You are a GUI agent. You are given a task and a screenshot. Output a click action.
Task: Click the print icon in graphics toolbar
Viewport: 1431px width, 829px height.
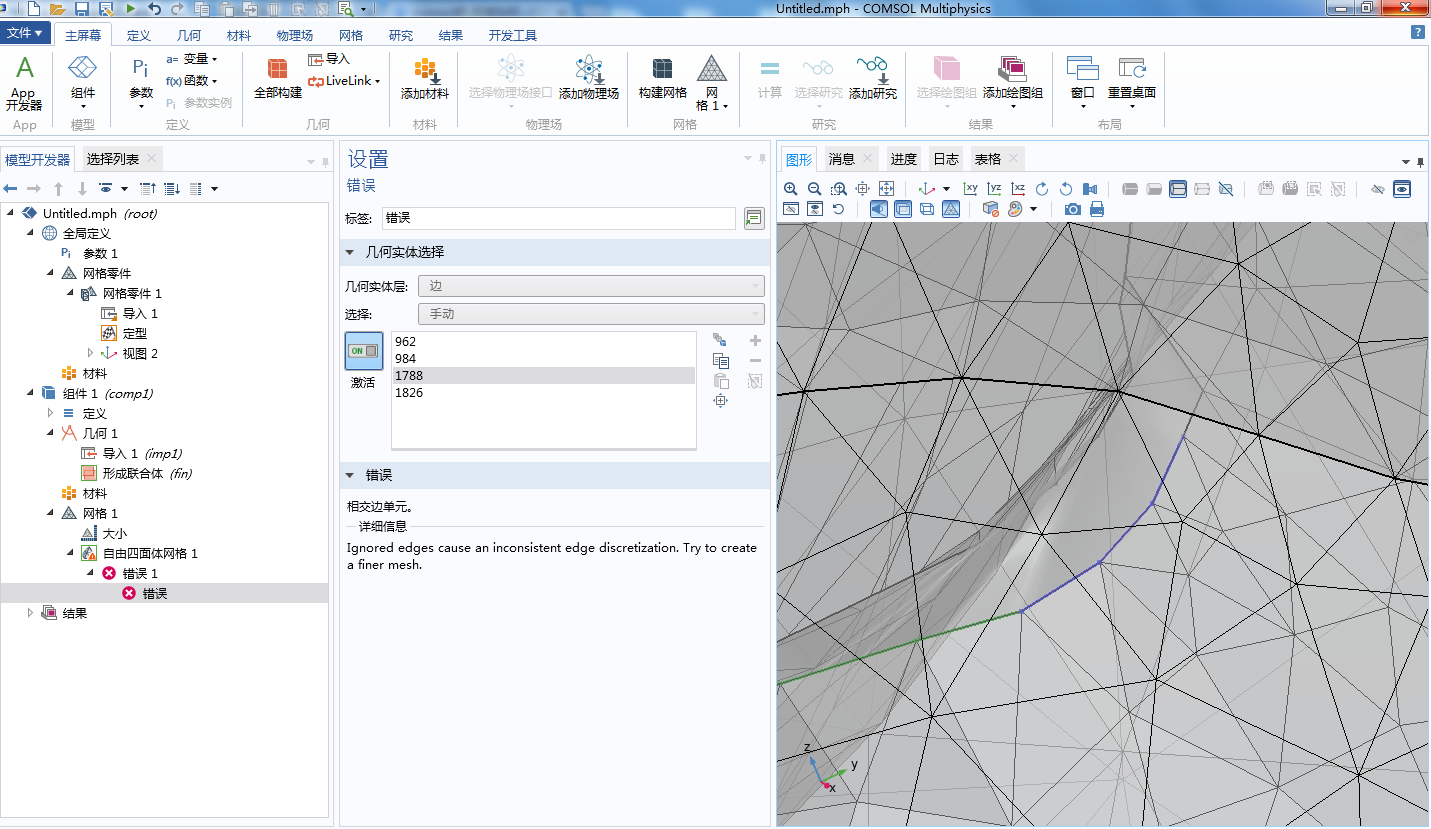point(1097,209)
